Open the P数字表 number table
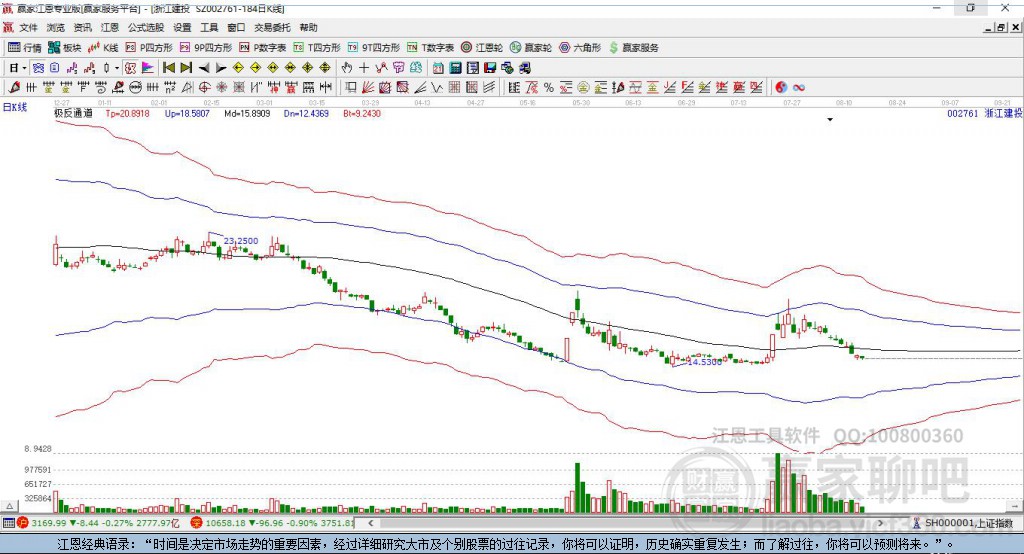 click(x=262, y=48)
